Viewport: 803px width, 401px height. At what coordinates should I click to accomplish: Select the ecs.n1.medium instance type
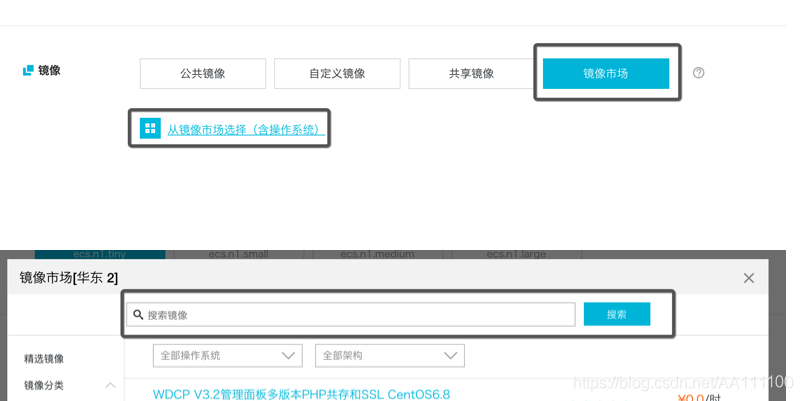377,254
